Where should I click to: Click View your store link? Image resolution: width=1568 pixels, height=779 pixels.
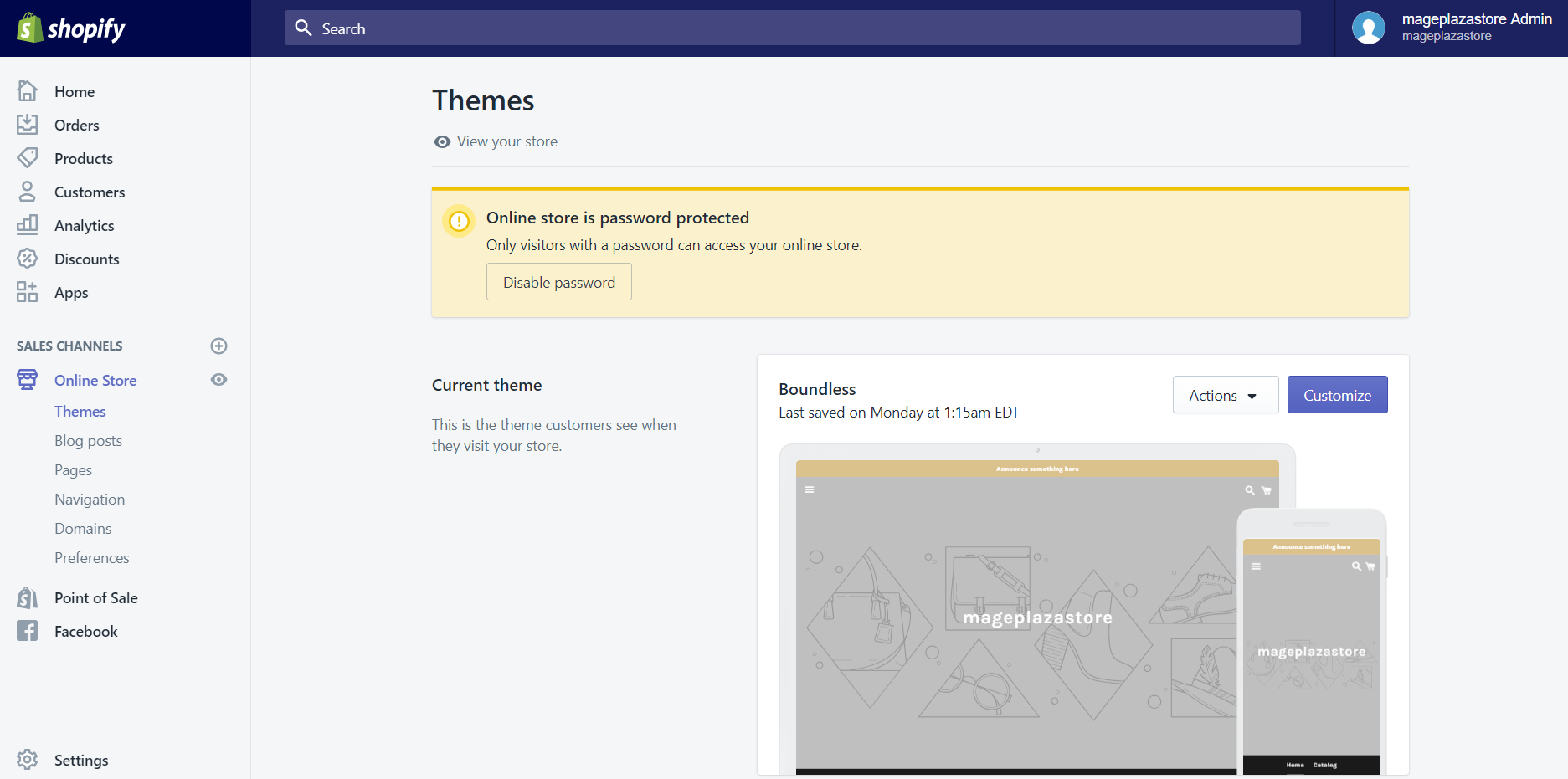[507, 141]
